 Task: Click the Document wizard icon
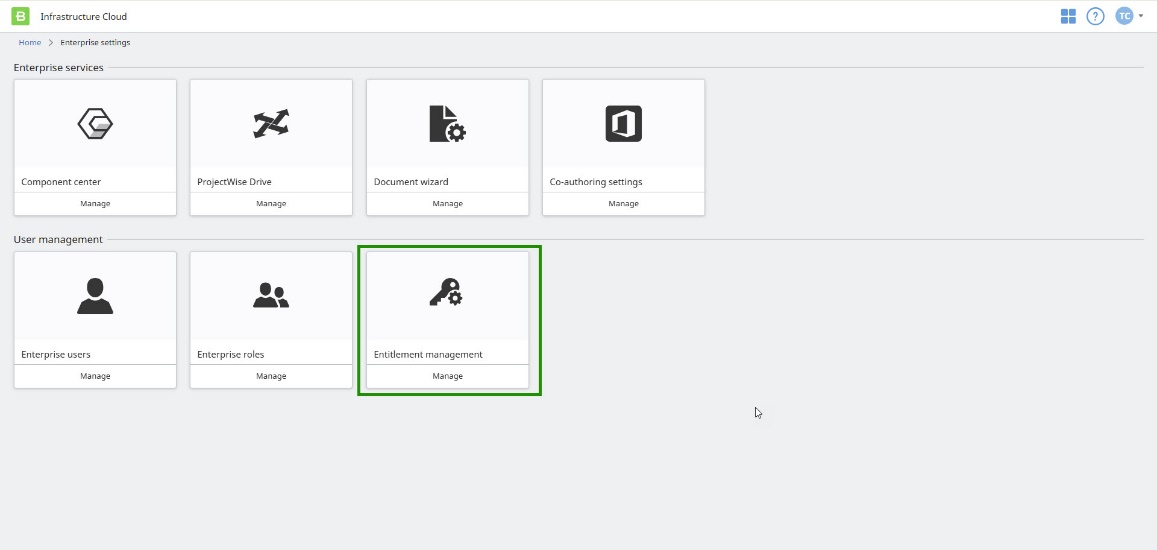click(x=447, y=124)
